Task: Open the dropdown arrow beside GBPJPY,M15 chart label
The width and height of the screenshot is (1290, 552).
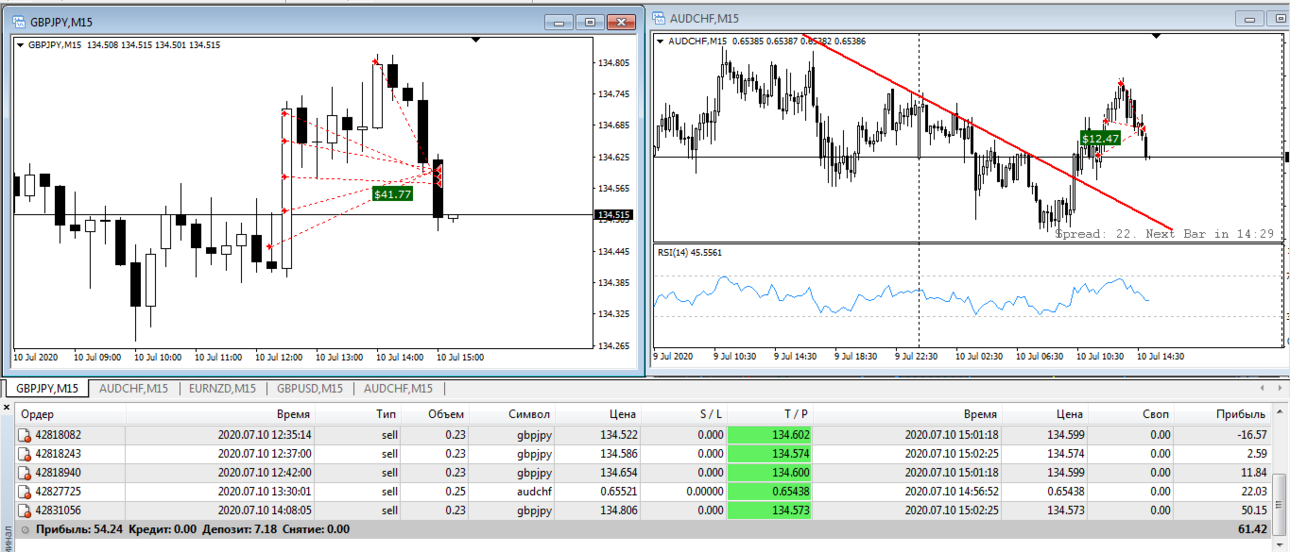Action: 20,45
